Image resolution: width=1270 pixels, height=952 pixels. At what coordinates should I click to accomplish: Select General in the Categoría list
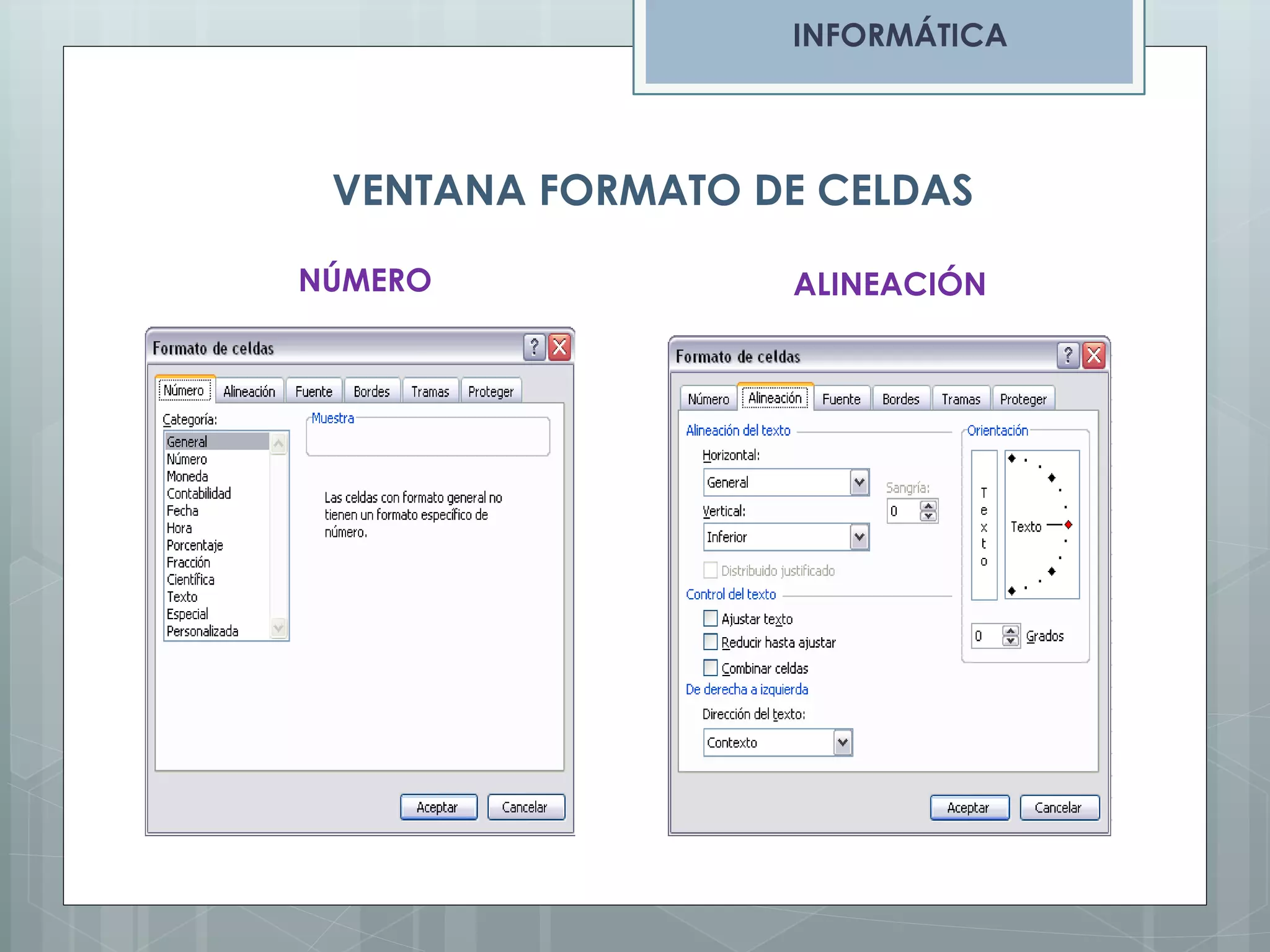pos(217,441)
